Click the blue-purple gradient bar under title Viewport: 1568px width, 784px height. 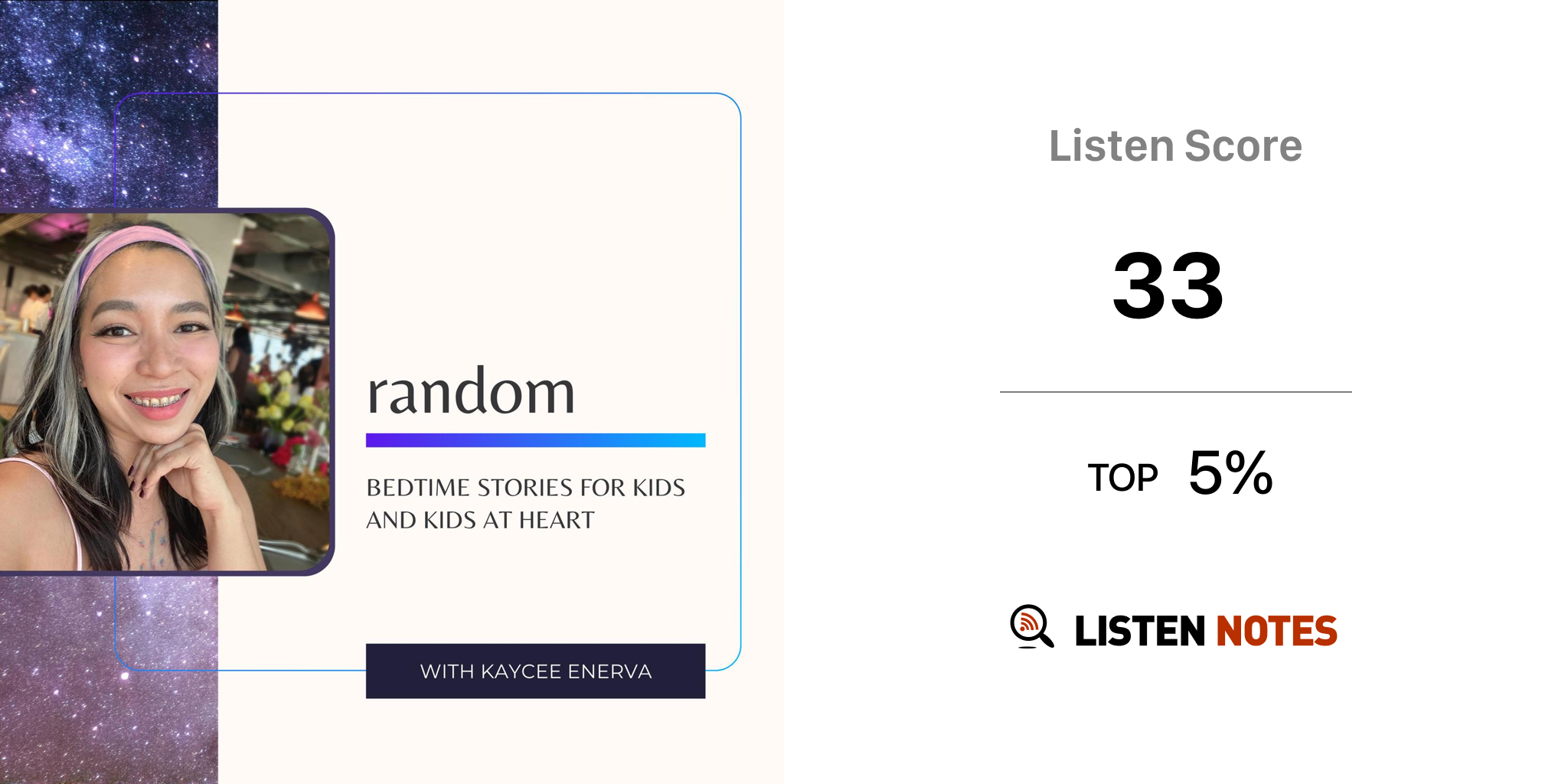pos(535,440)
